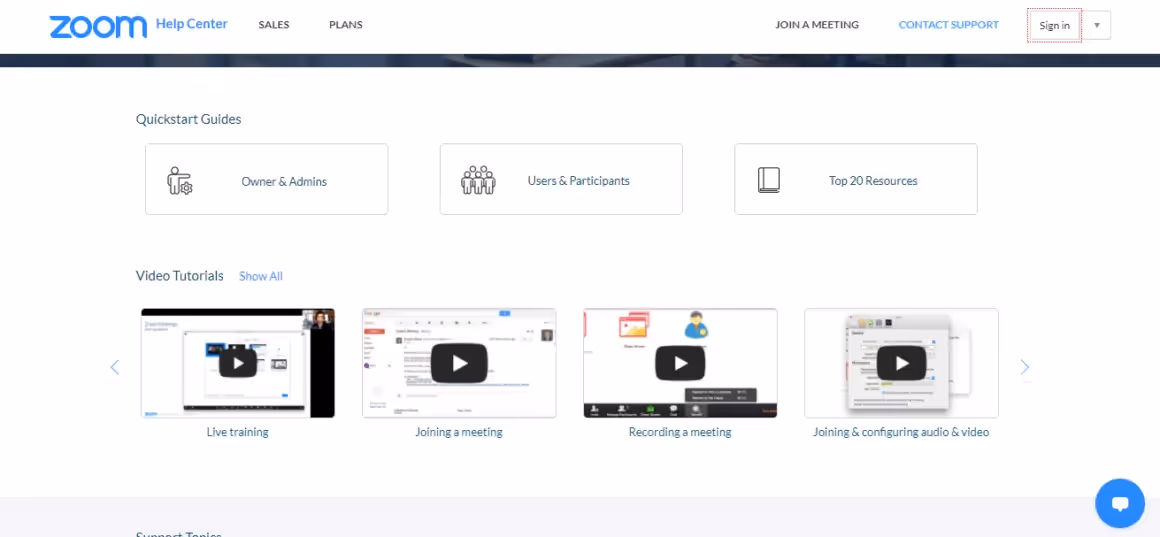Select JOIN A MEETING in header

[x=817, y=24]
